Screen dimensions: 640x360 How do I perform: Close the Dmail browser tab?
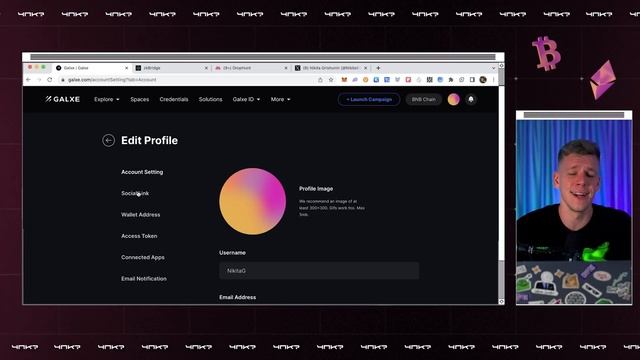(x=286, y=68)
